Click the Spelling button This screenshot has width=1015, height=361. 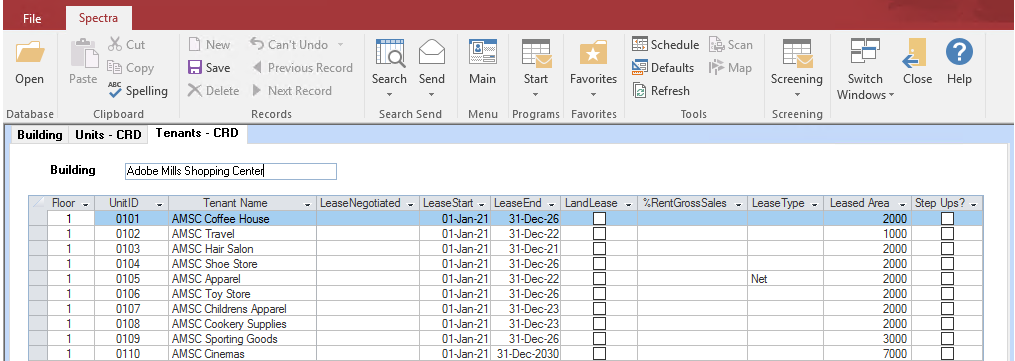click(x=138, y=91)
